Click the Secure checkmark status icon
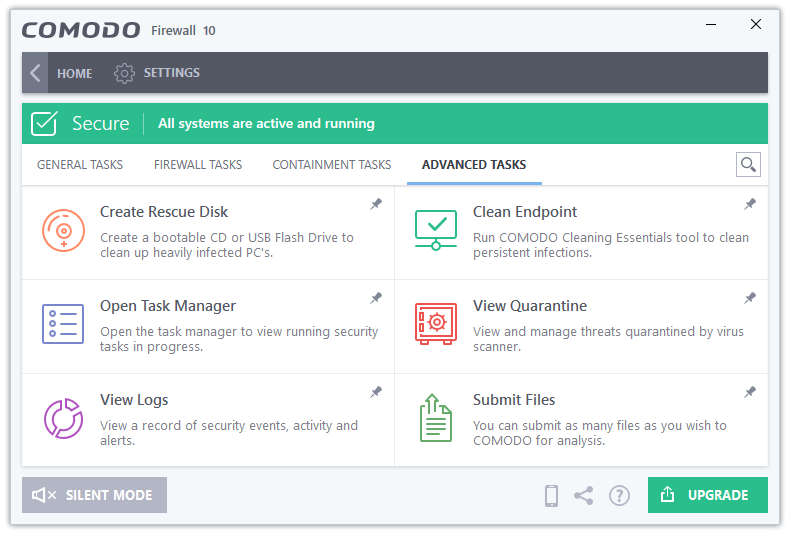789x533 pixels. click(44, 123)
